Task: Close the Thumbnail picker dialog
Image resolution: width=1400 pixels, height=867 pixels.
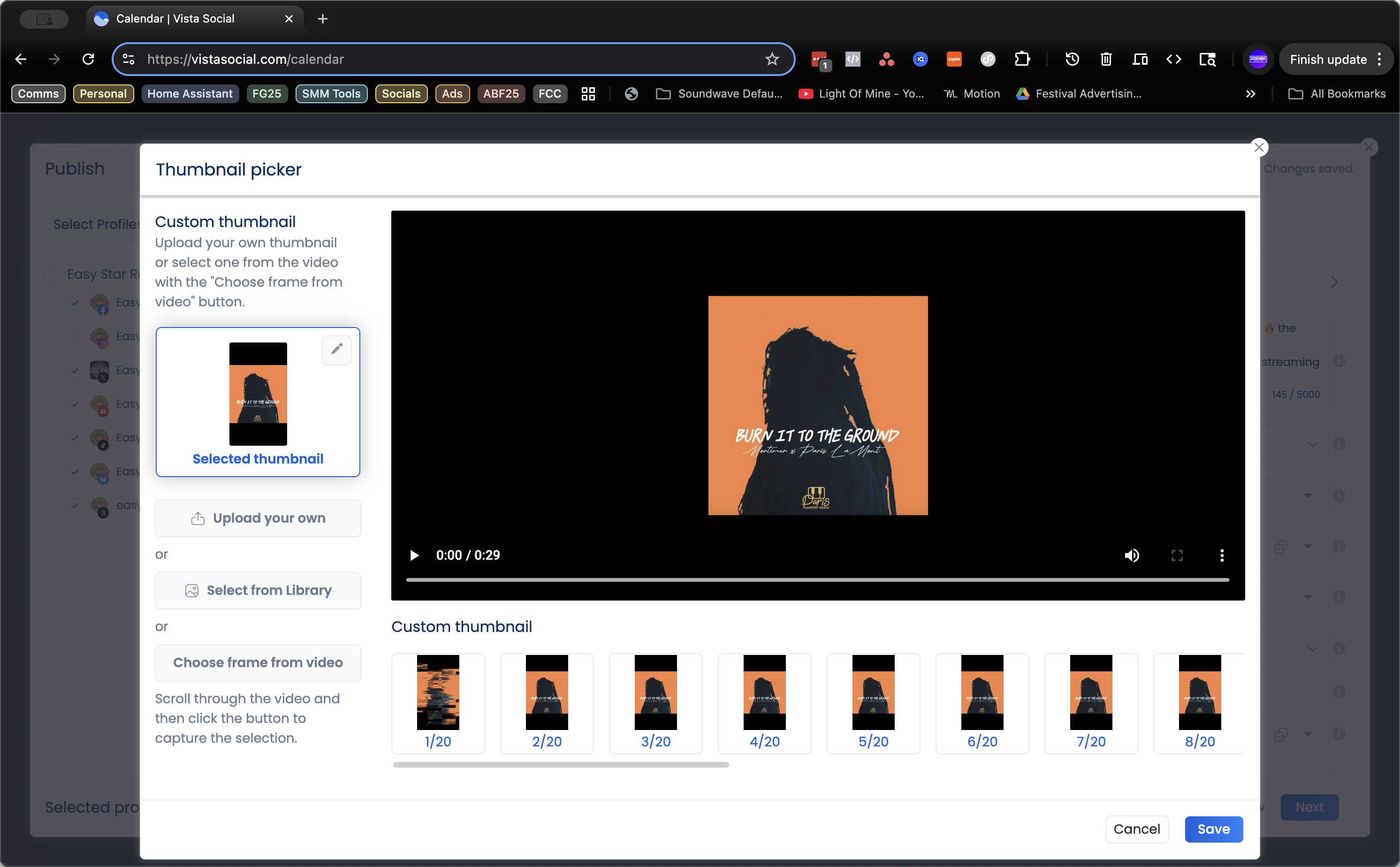Action: coord(1259,147)
